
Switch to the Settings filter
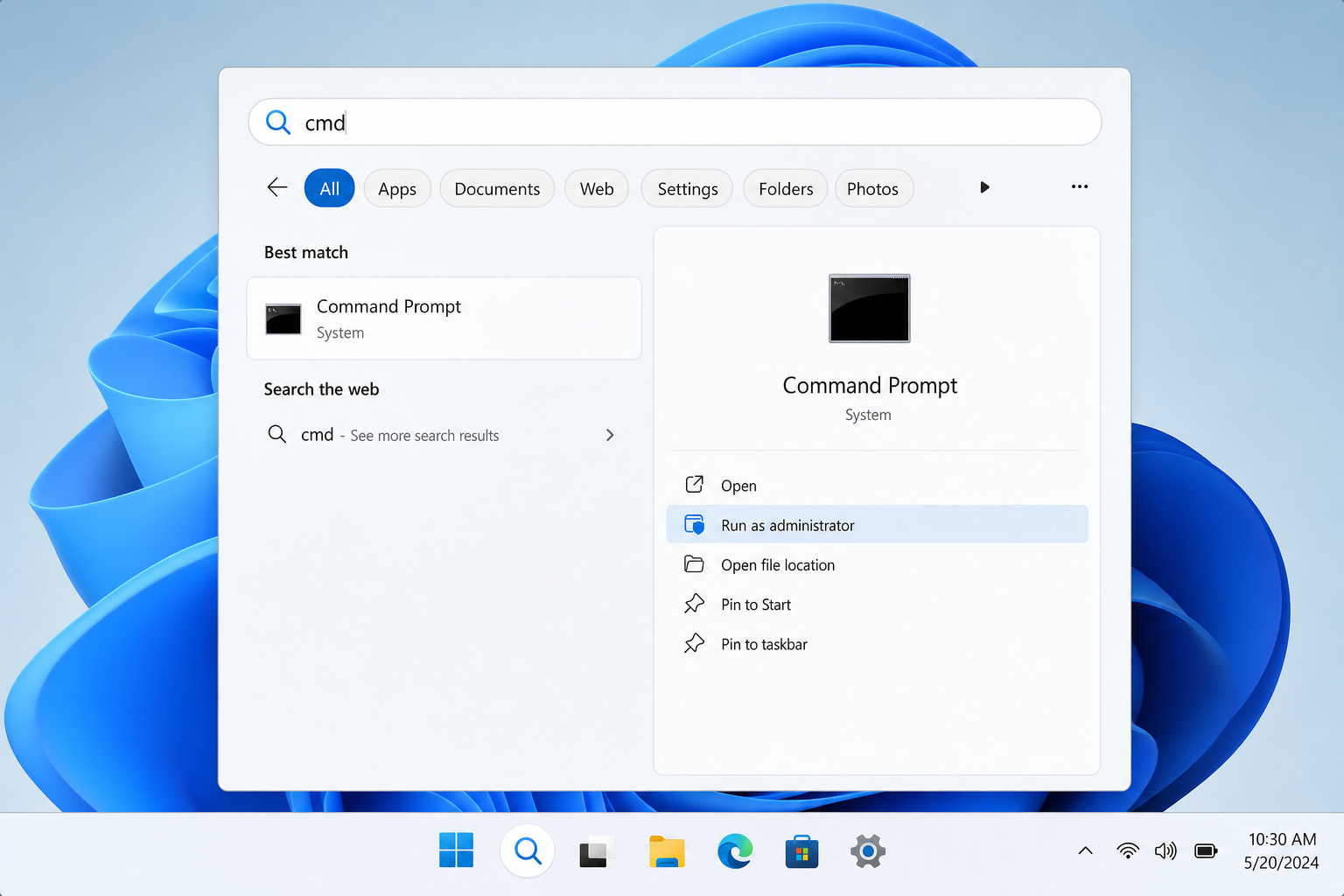687,188
